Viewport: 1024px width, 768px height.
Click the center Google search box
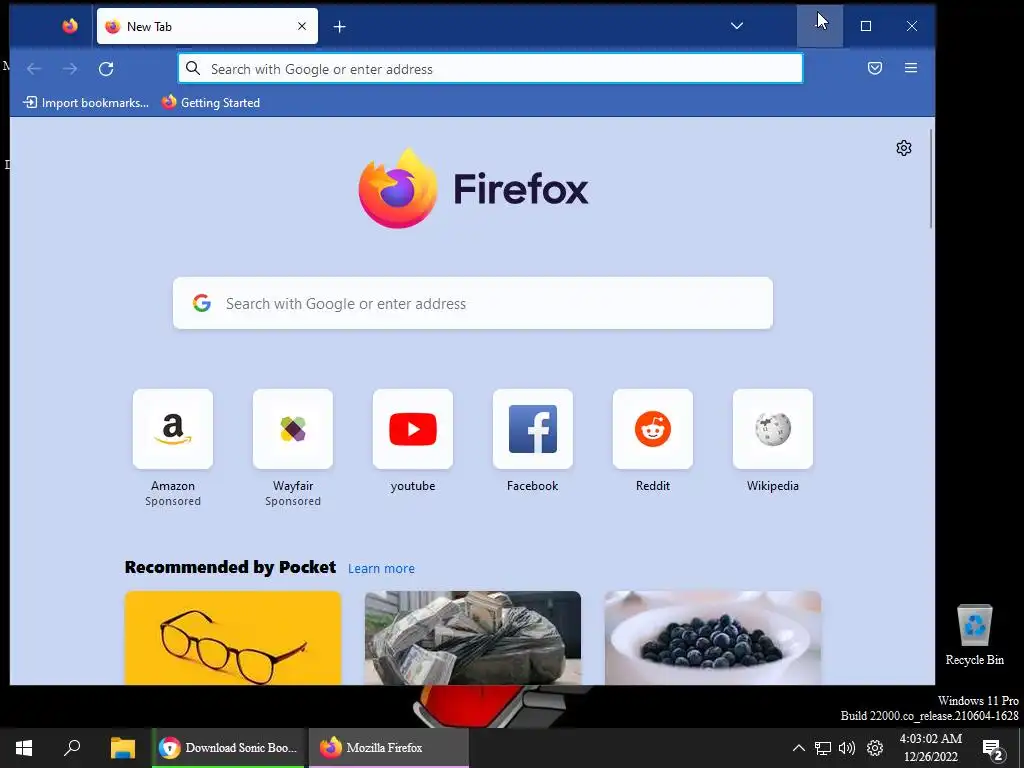473,303
